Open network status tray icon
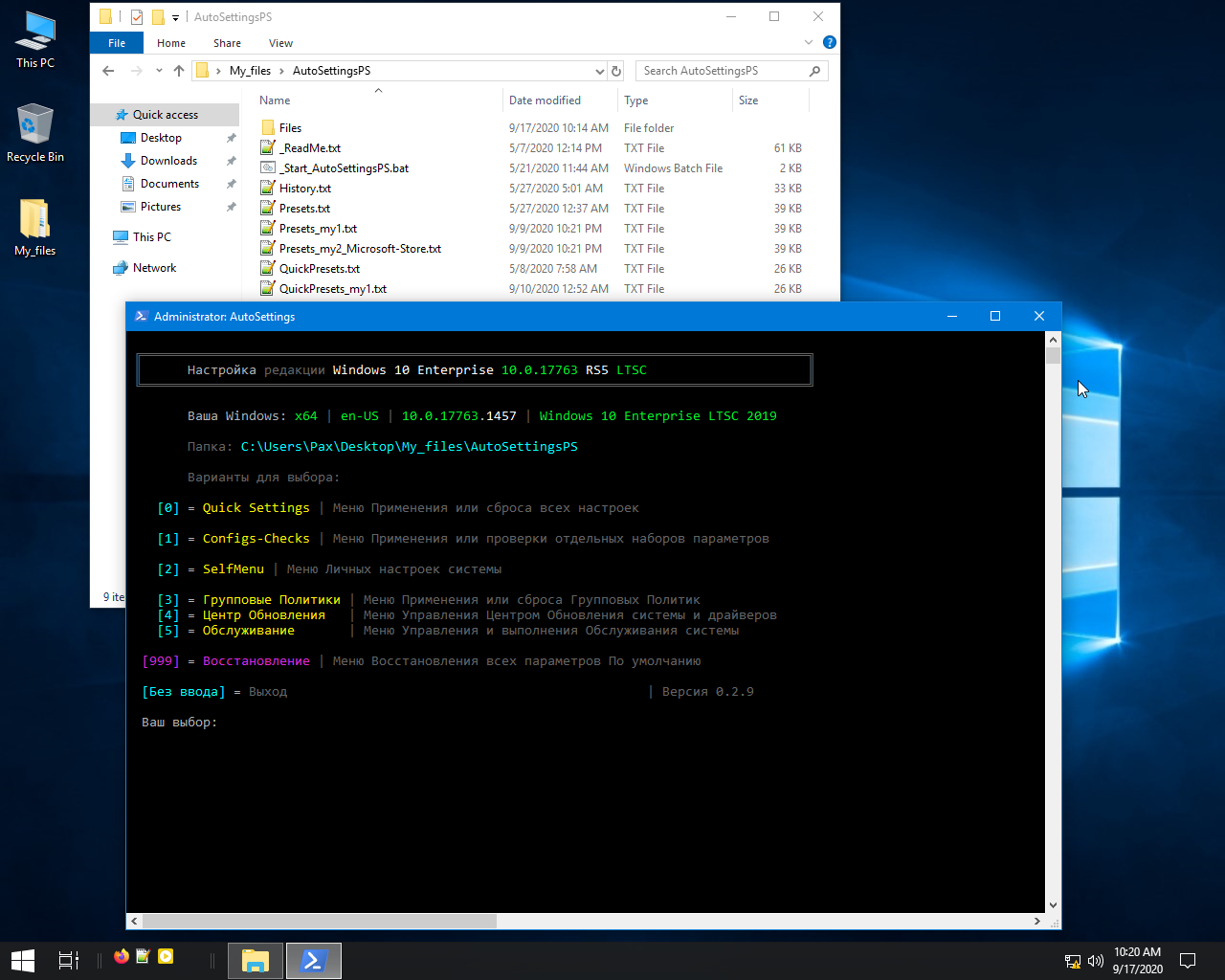 (1073, 961)
